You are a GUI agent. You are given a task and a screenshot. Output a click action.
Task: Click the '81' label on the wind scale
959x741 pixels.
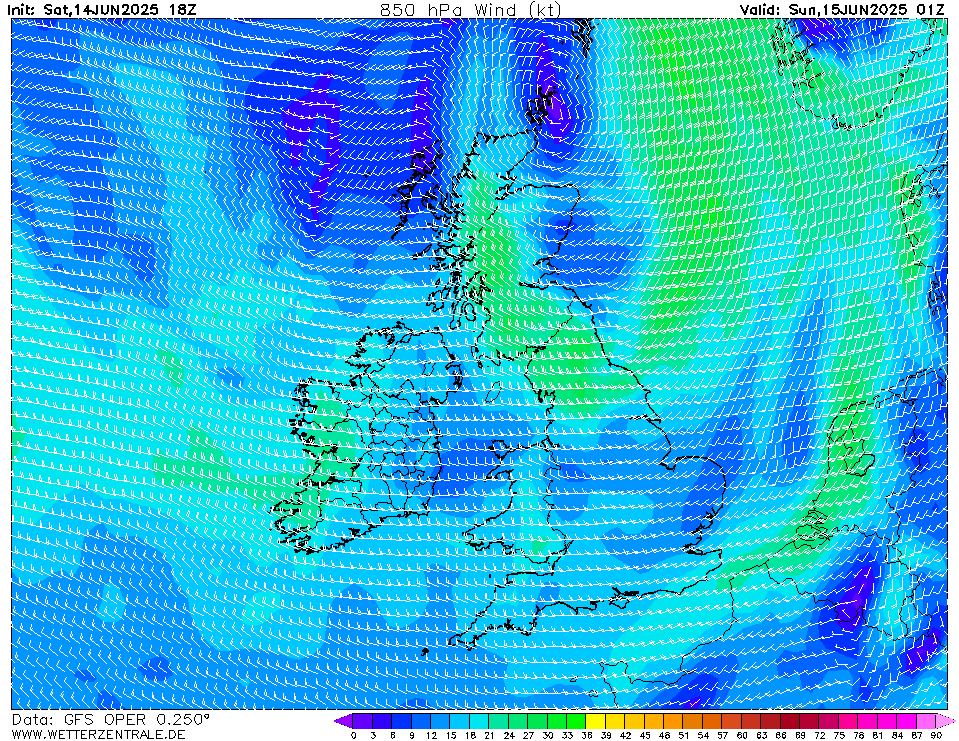(x=878, y=735)
